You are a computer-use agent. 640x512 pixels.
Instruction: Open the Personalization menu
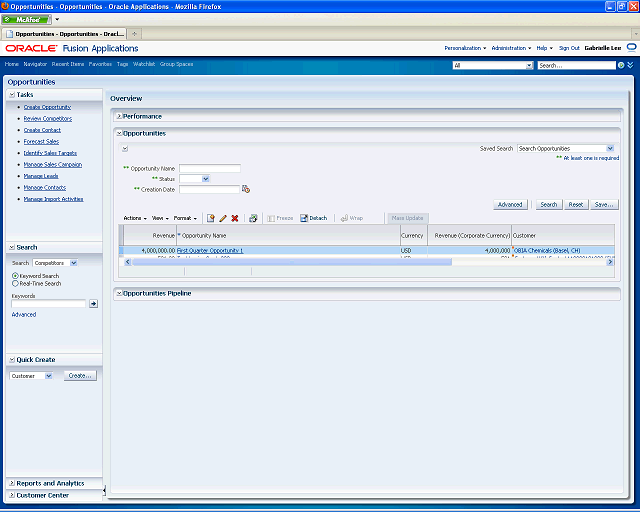coord(465,48)
